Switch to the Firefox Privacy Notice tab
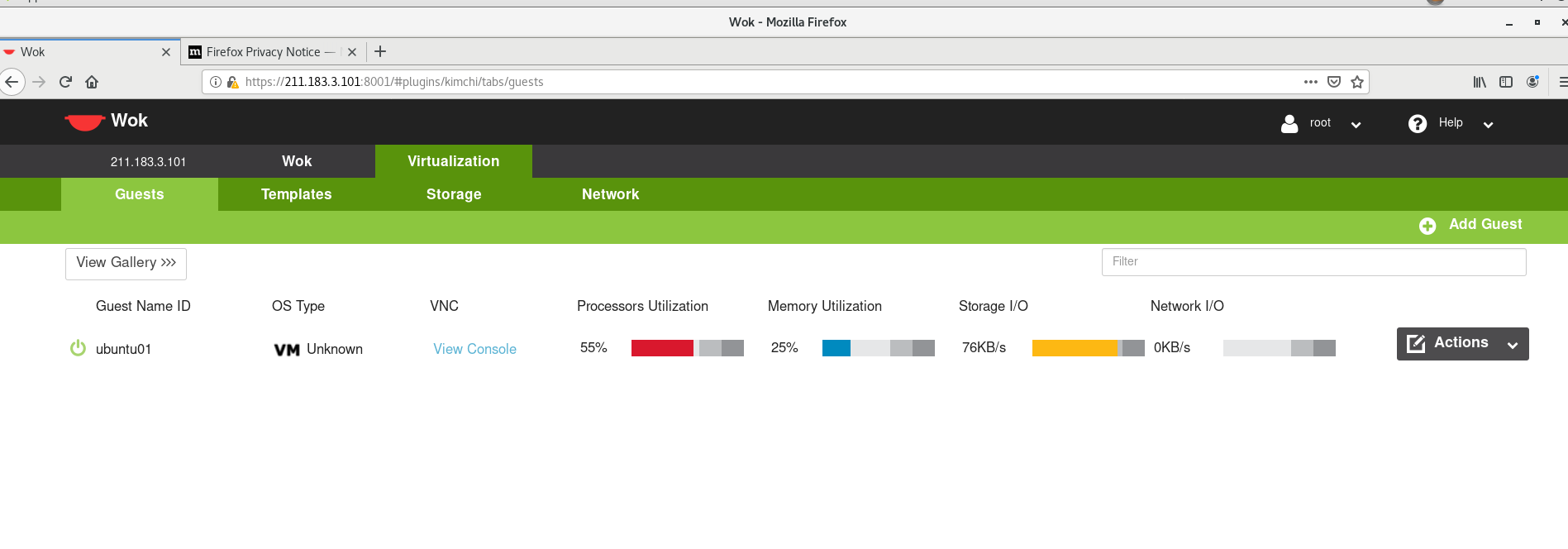The image size is (1568, 549). (273, 52)
